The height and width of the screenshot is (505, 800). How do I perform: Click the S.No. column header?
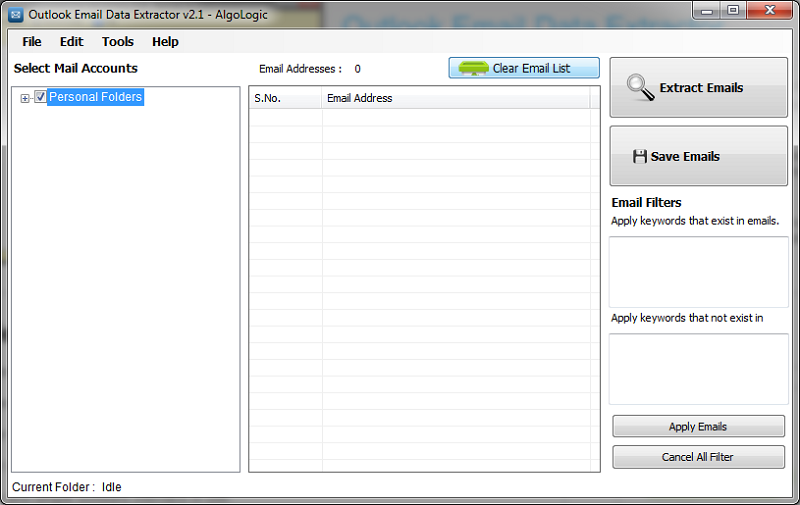tap(285, 98)
